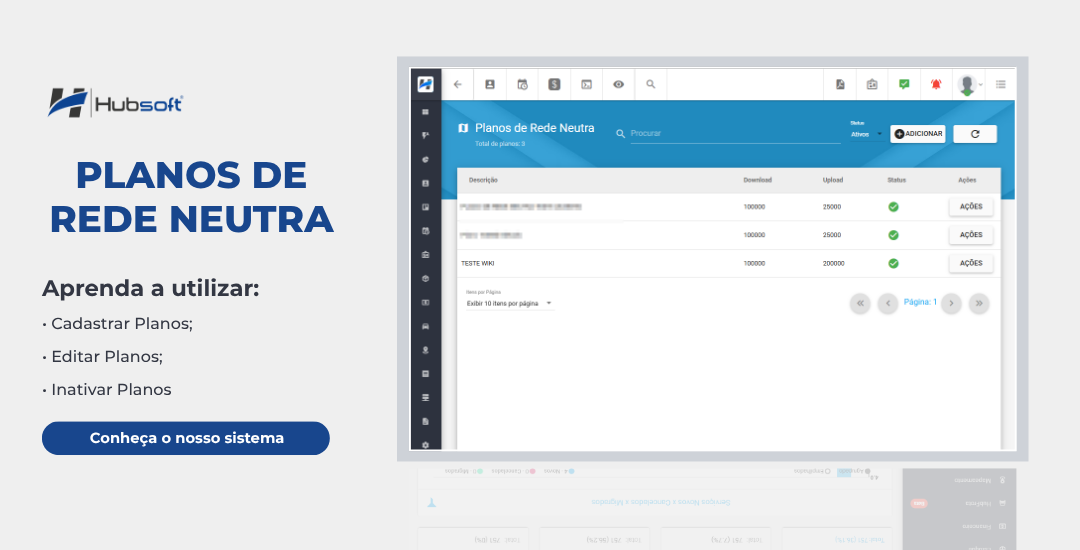
Task: Click the Conheça o nosso sistema button
Action: tap(186, 438)
